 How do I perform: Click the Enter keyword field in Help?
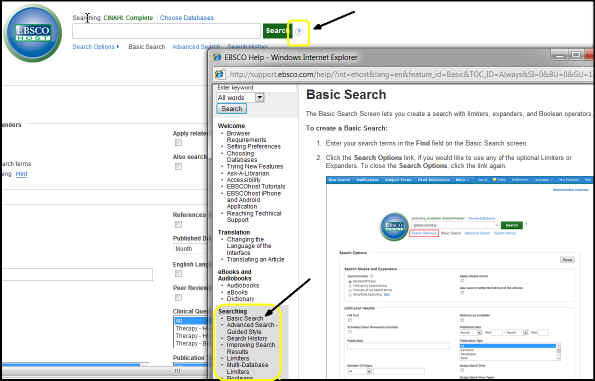[x=256, y=88]
